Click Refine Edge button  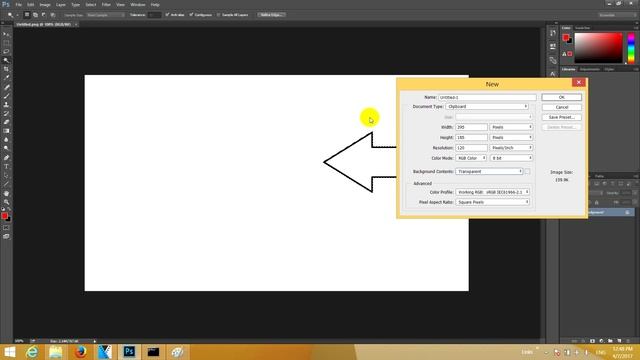point(271,15)
